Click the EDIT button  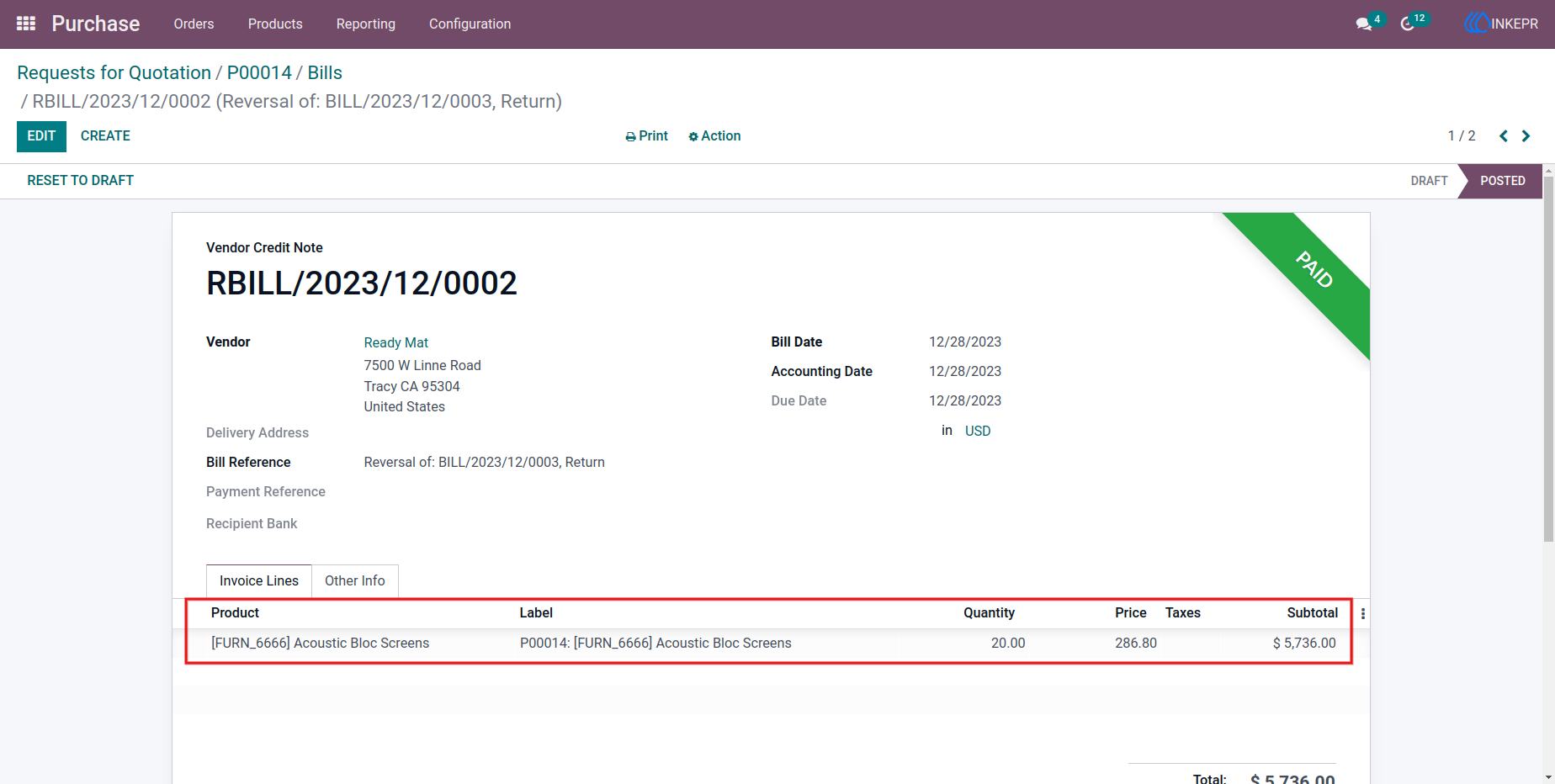click(x=41, y=136)
